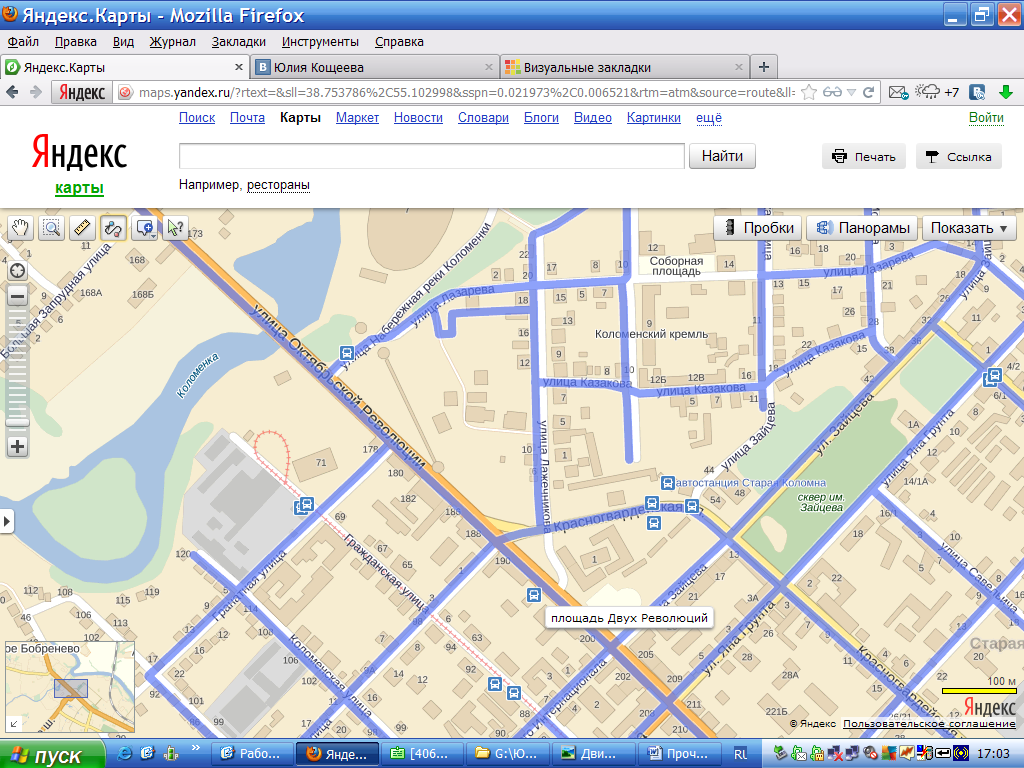Collapse the overview minimap with its corner arrow
The height and width of the screenshot is (768, 1024).
pyautogui.click(x=13, y=724)
